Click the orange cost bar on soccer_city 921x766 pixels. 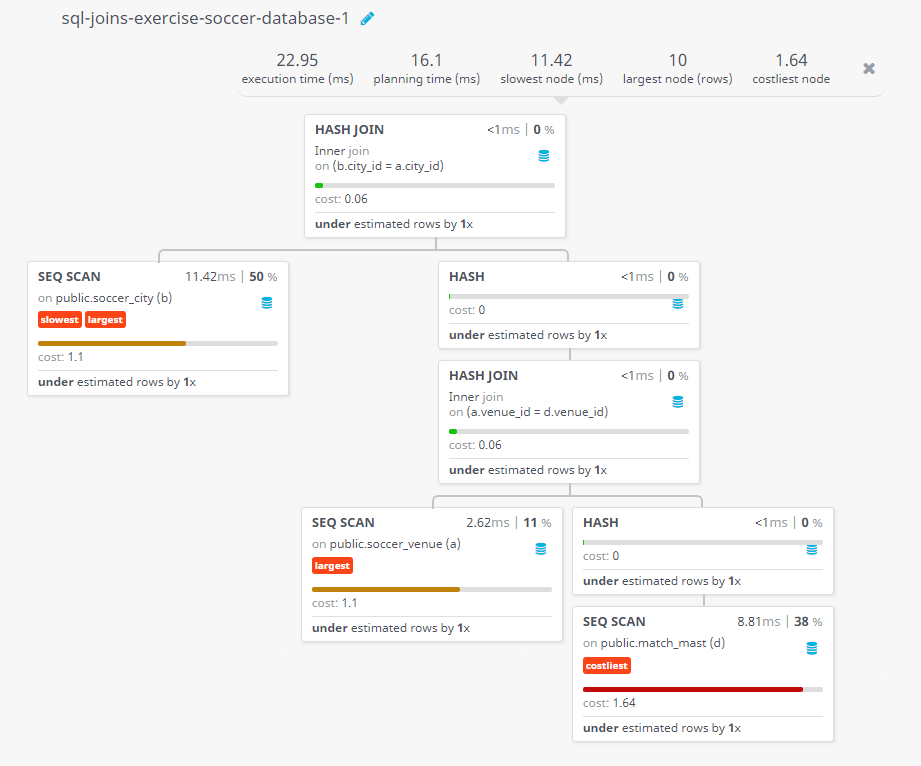[x=112, y=343]
